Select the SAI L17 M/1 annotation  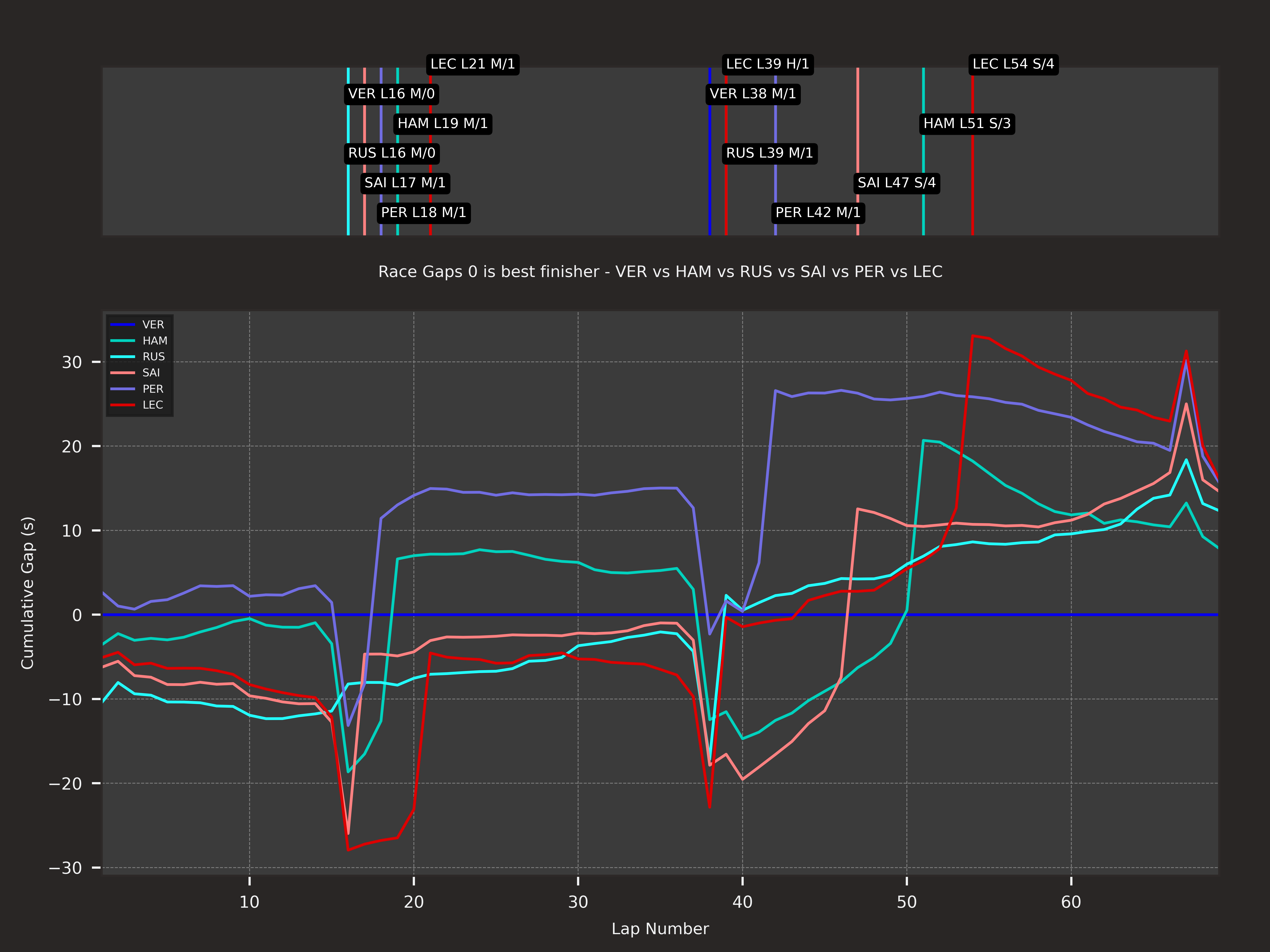405,183
